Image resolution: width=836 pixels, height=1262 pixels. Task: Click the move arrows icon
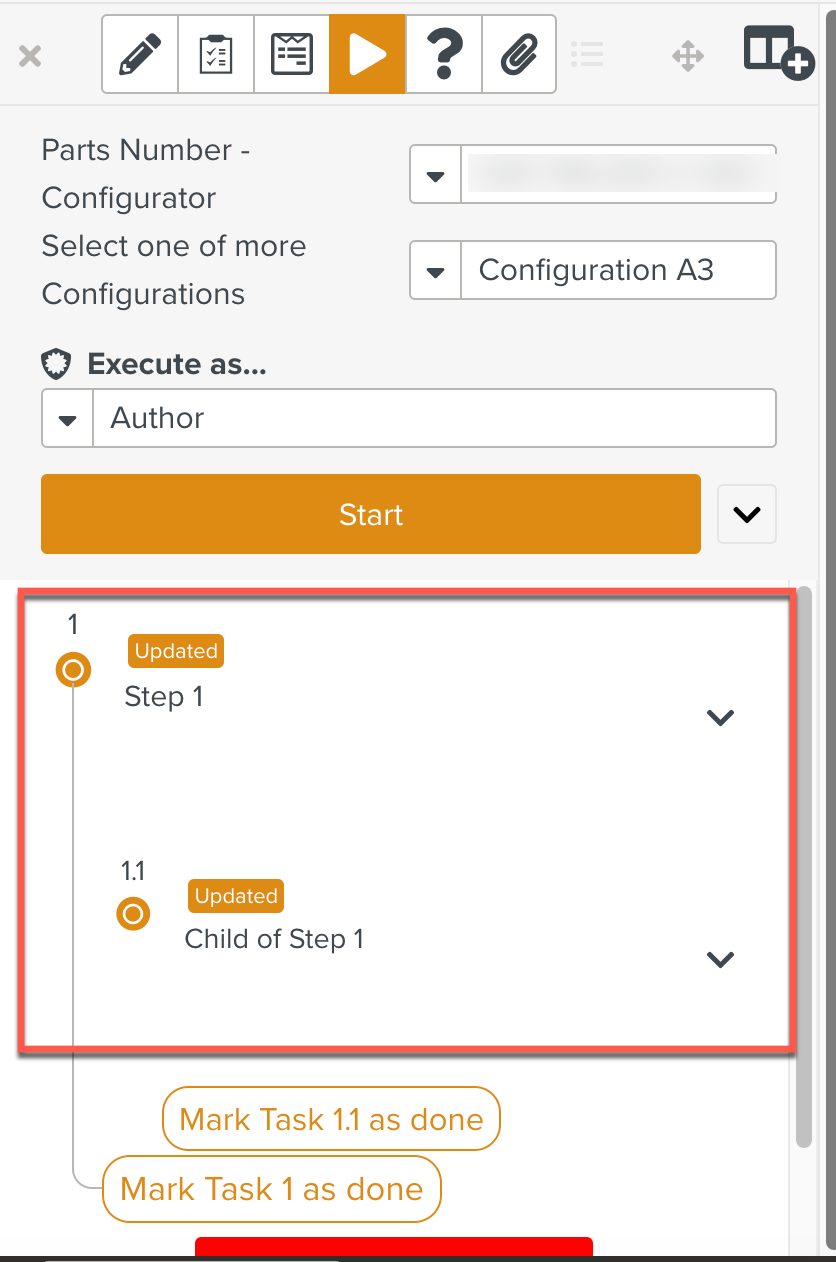click(688, 56)
